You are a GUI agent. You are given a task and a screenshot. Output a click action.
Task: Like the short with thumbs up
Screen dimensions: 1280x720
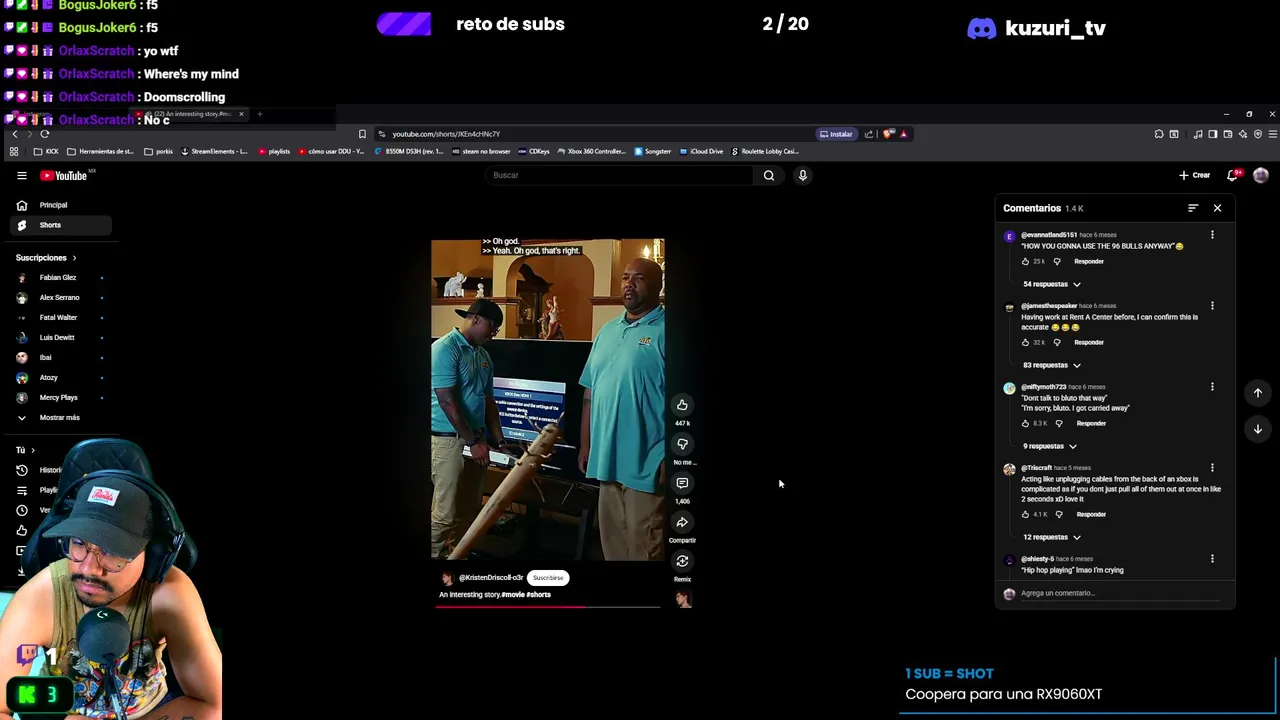point(682,405)
